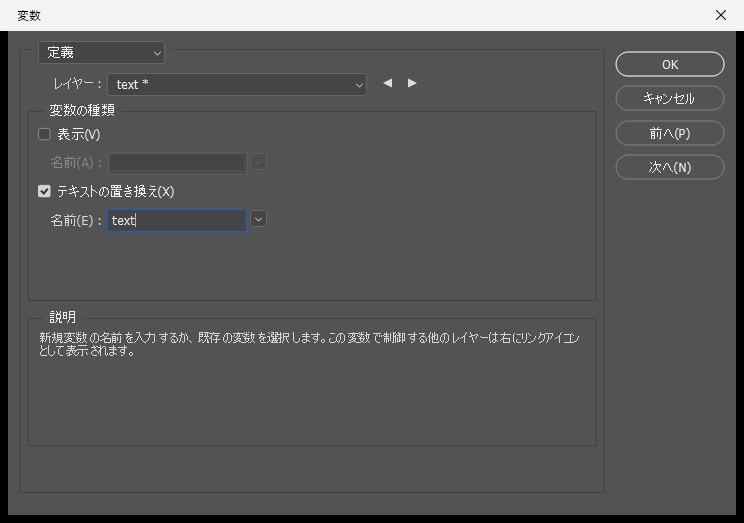744x523 pixels.
Task: Click the 名前(A) name input field
Action: coord(177,163)
